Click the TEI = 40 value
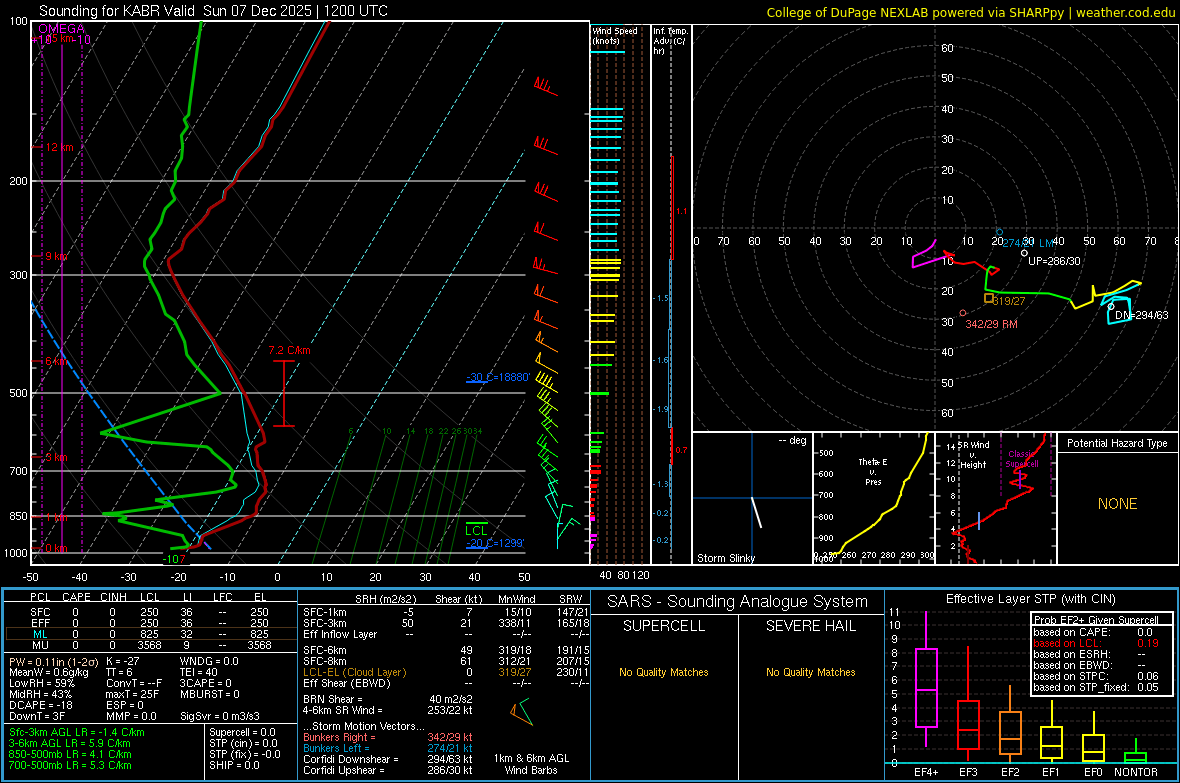 coord(199,672)
